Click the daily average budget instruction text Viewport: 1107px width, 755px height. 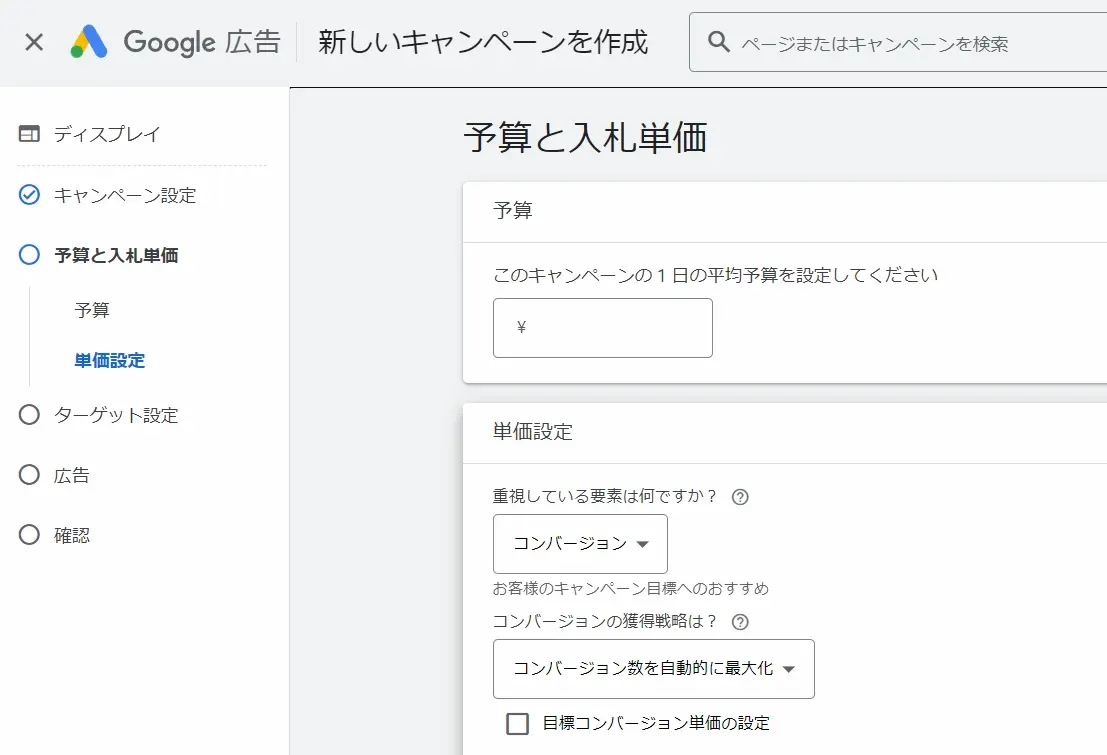pyautogui.click(x=715, y=275)
